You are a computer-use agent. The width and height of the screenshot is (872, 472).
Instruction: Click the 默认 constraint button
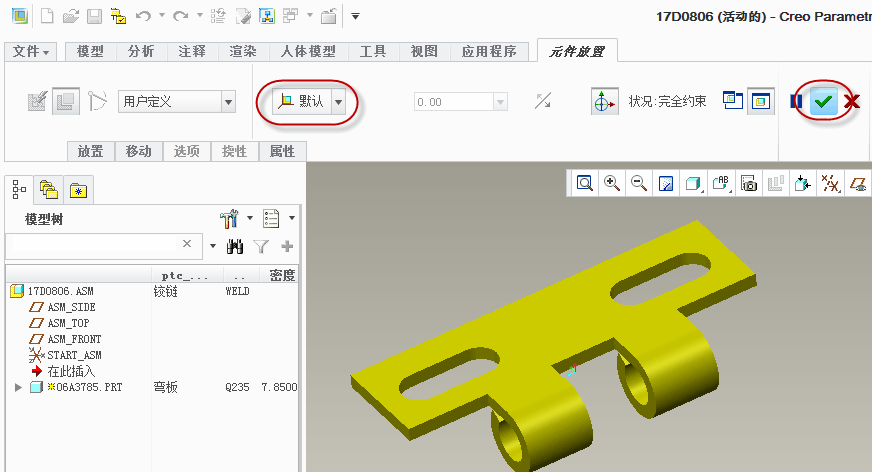click(x=301, y=101)
